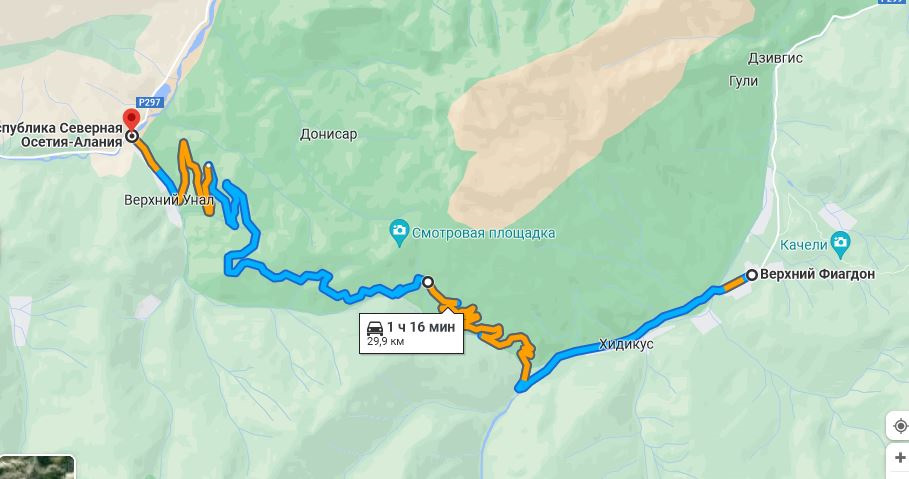Select the P297 road shield near the pin
This screenshot has width=909, height=479.
(150, 102)
